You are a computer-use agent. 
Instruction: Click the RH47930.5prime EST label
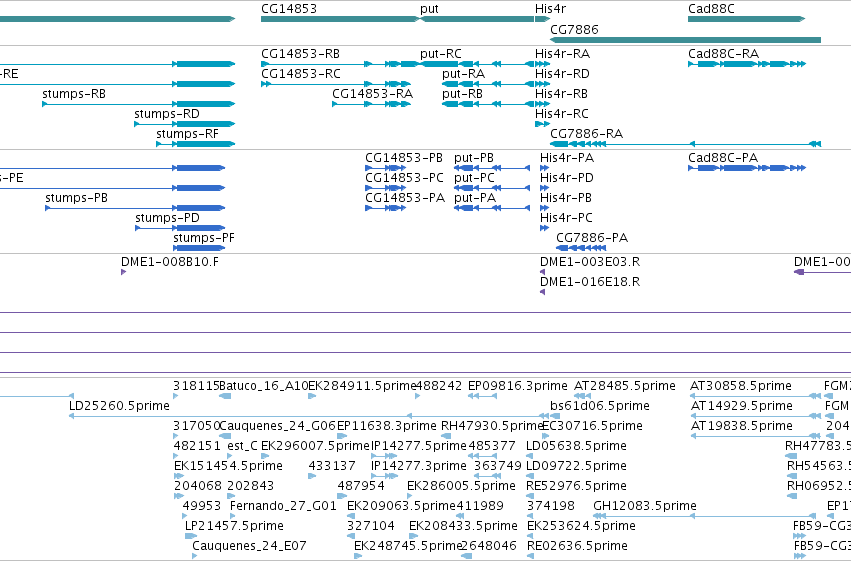click(x=492, y=426)
